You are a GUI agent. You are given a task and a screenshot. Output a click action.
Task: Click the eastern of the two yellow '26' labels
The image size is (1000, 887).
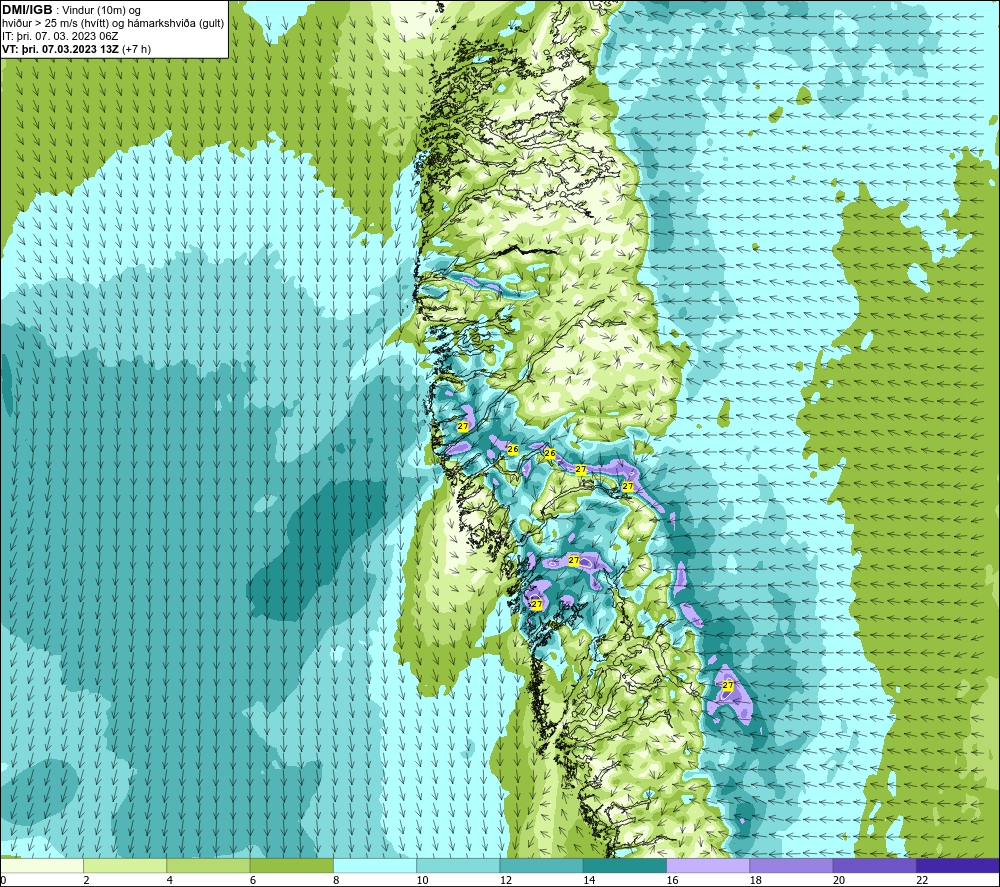(x=550, y=453)
